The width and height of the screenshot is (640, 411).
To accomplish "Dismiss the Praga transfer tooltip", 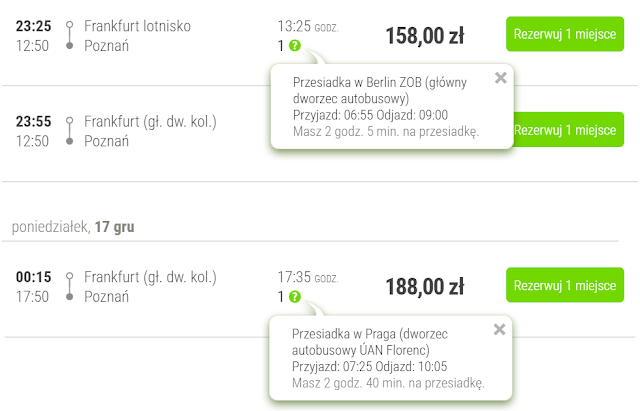I will point(500,329).
